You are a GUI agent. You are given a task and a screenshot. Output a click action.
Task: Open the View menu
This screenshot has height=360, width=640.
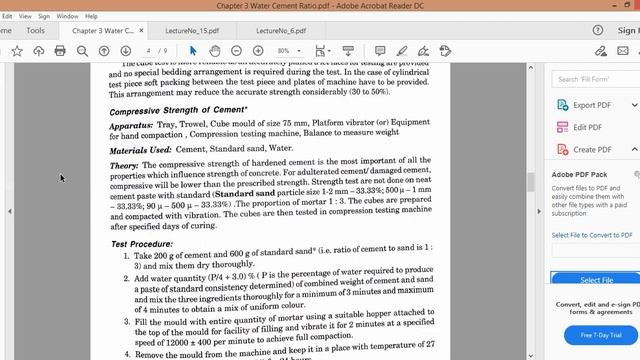(25, 16)
